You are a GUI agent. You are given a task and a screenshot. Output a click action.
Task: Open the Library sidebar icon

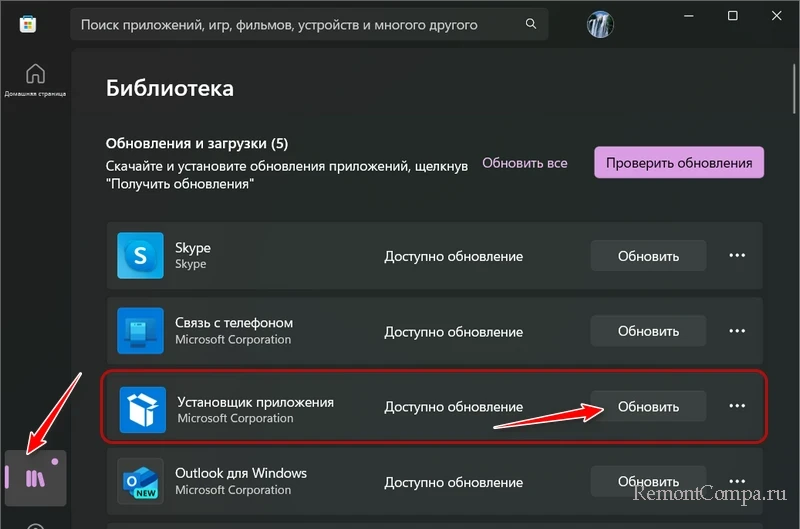35,478
